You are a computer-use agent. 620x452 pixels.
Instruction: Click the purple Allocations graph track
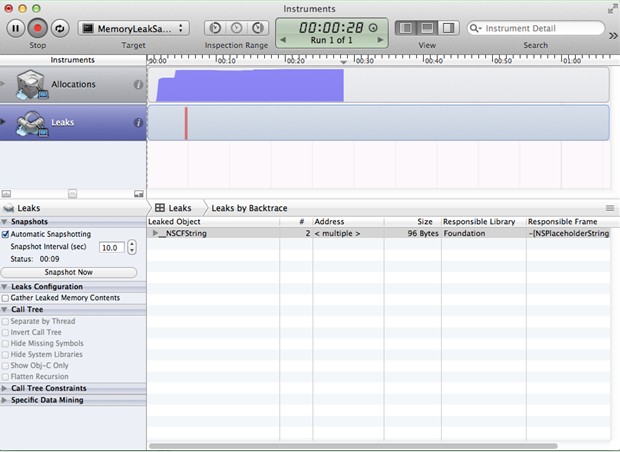pyautogui.click(x=250, y=85)
